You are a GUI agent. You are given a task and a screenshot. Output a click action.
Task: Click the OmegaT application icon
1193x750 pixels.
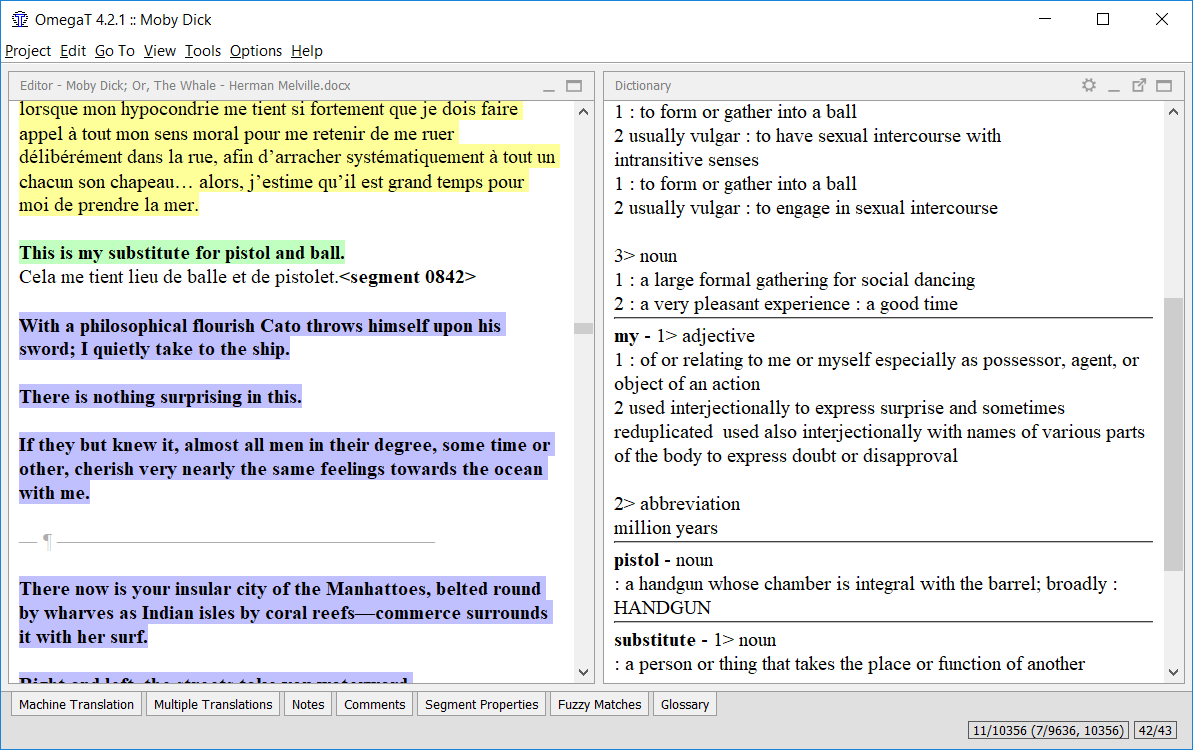(19, 20)
